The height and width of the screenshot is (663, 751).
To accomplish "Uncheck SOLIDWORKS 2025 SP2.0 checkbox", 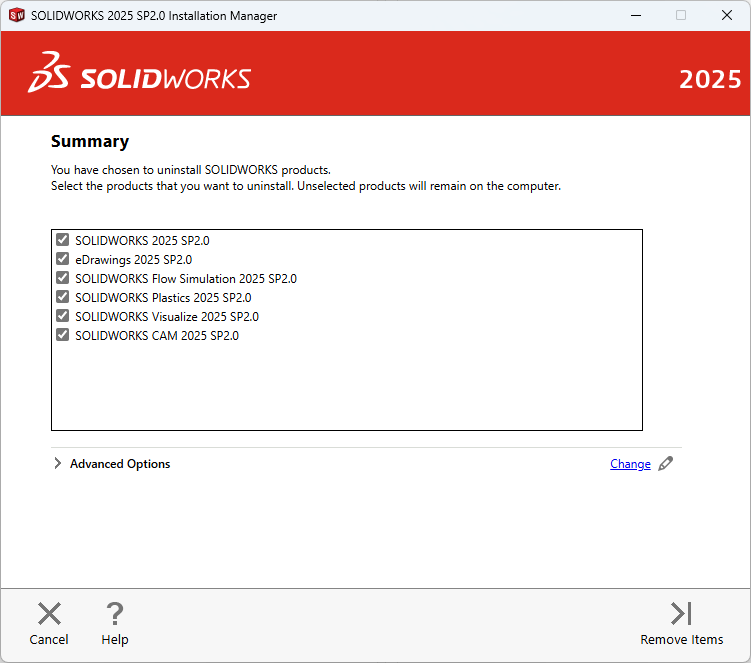I will tap(63, 240).
